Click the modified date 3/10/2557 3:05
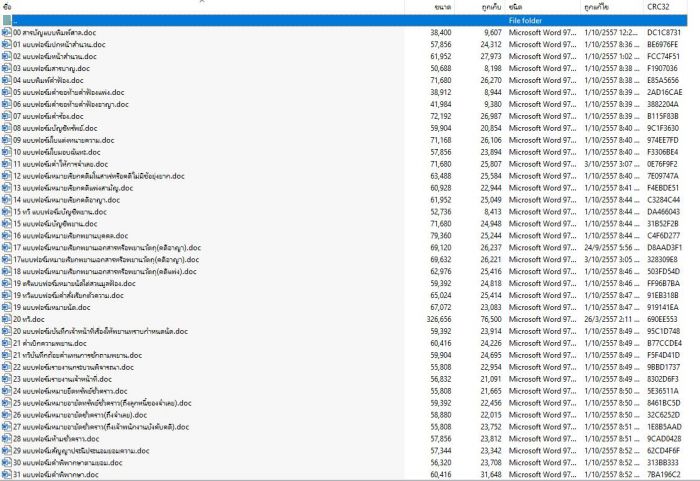Viewport: 700px width, 481px height. (x=611, y=259)
